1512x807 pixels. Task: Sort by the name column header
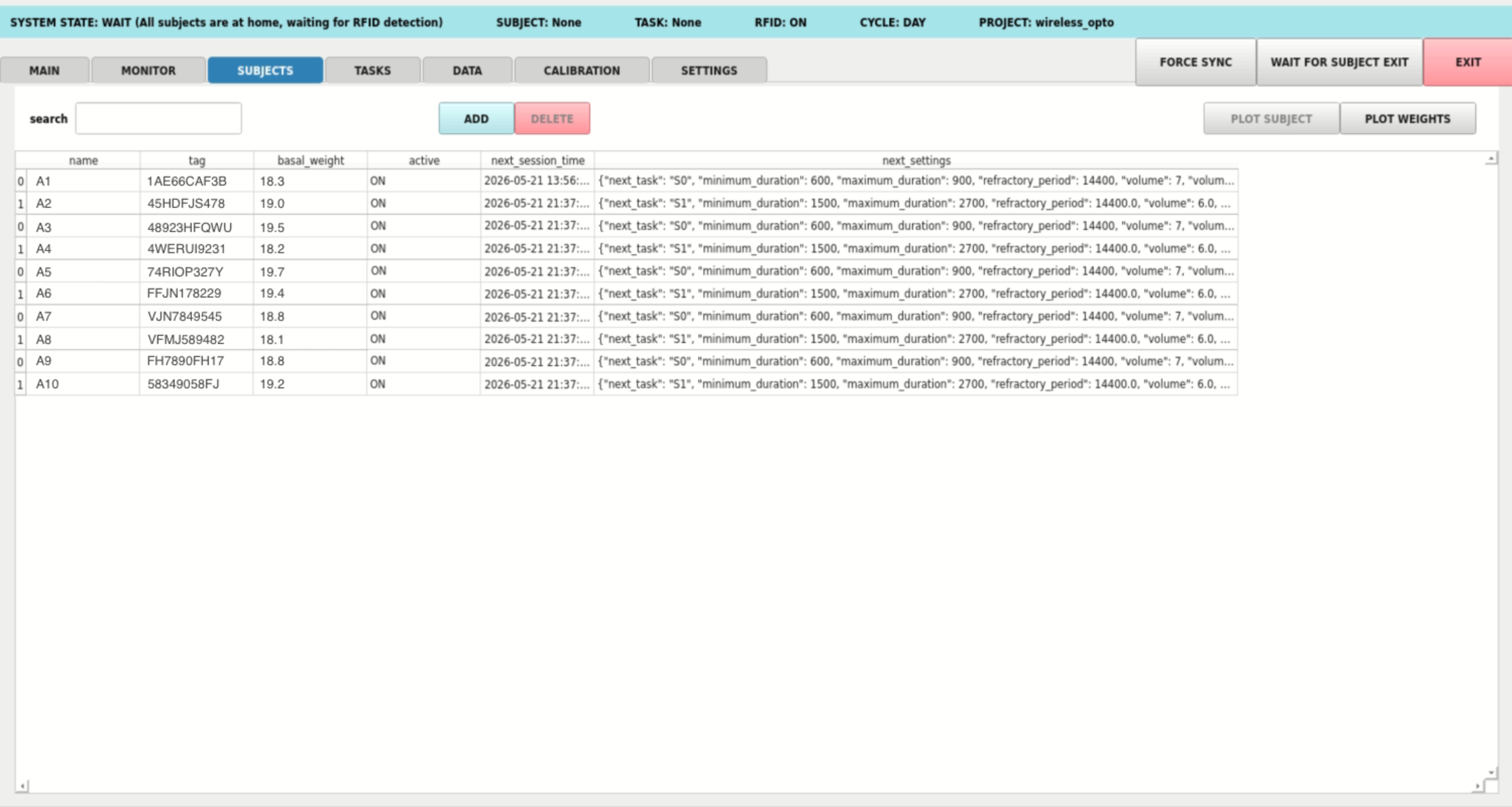(x=83, y=160)
